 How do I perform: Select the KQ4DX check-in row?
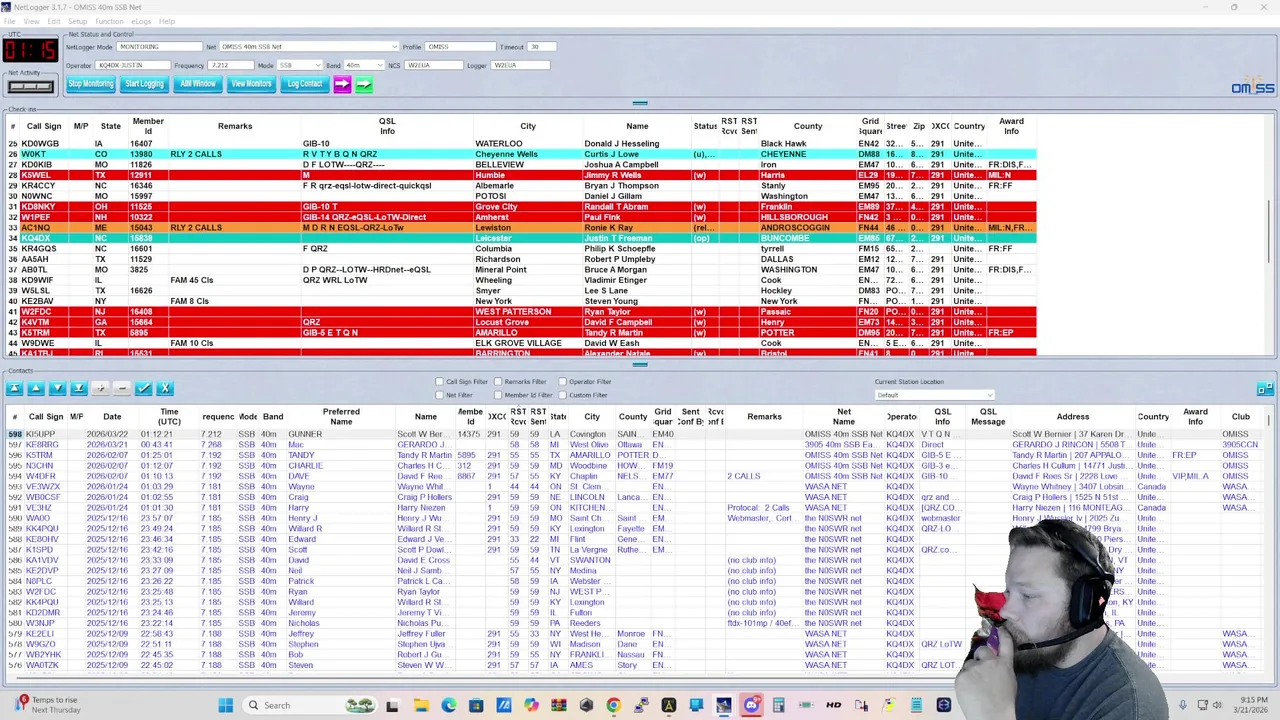tap(520, 238)
